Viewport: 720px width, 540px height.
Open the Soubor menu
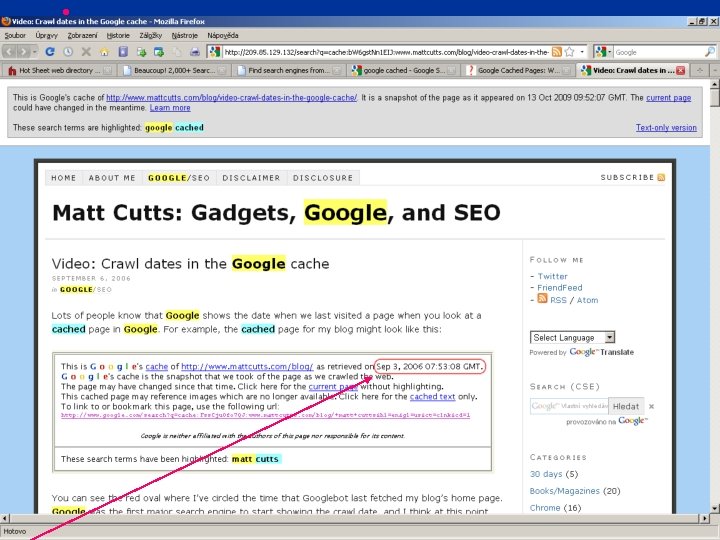15,35
